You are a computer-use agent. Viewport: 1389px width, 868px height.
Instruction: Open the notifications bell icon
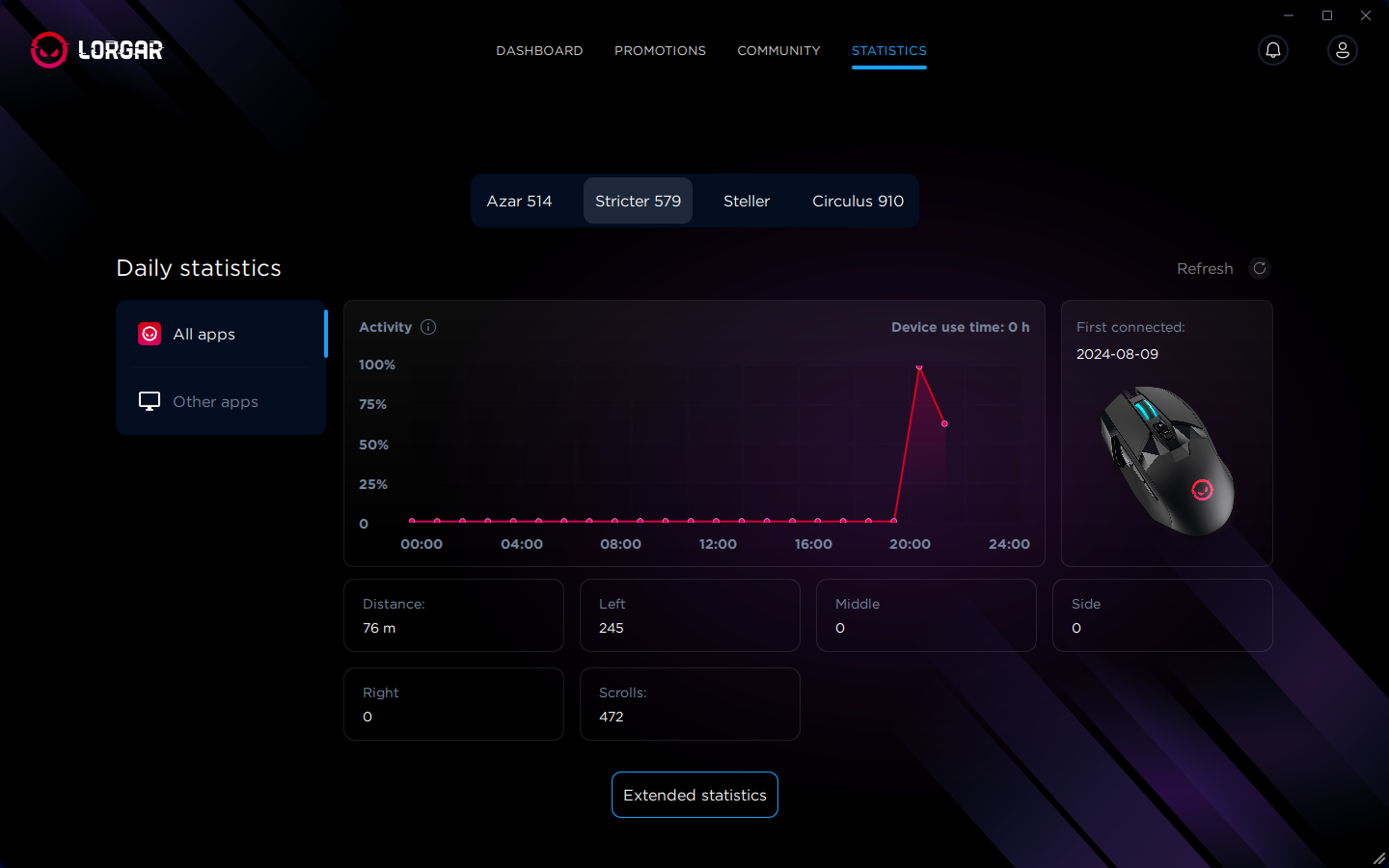click(1273, 50)
